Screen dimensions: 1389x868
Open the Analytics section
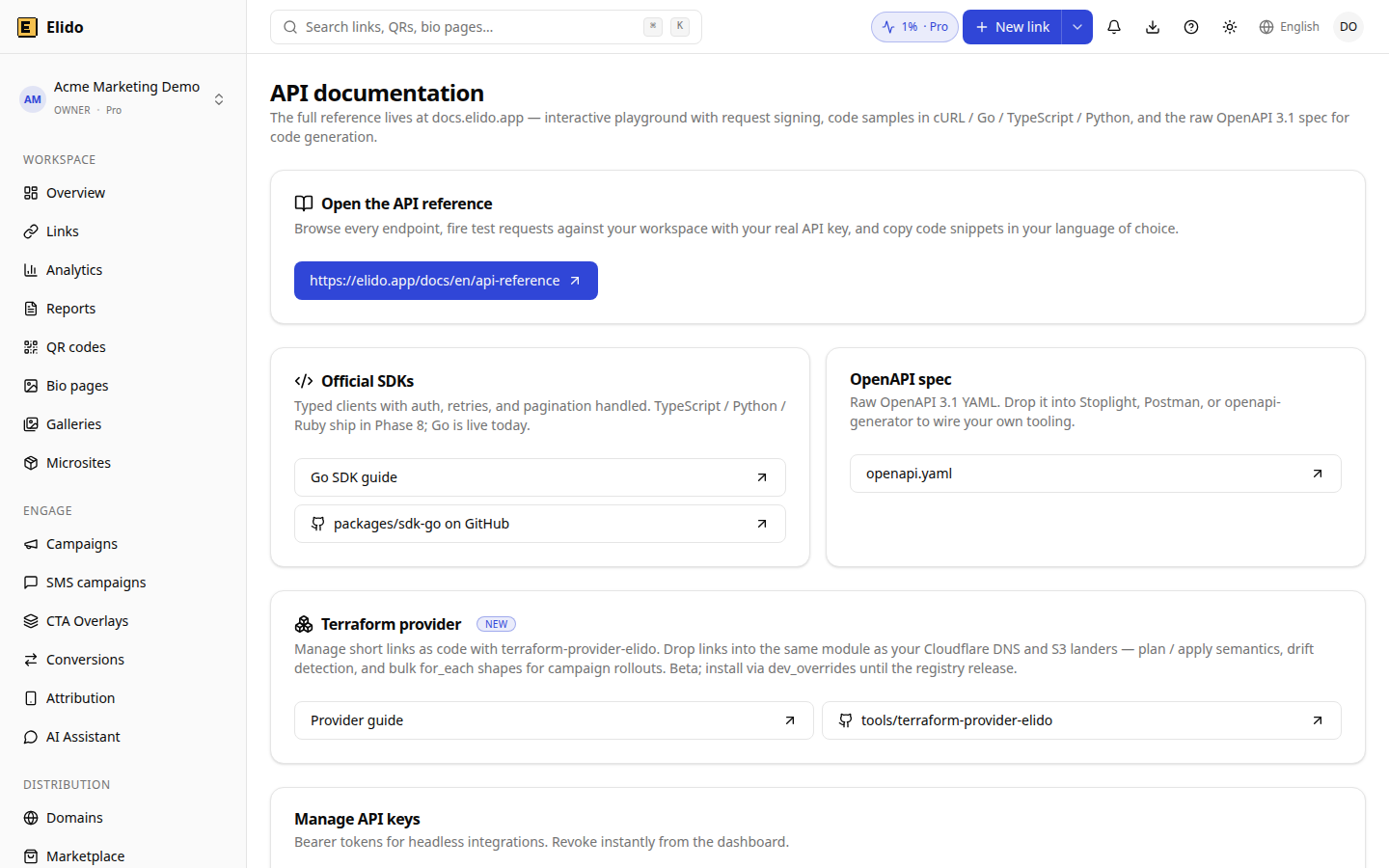click(123, 270)
